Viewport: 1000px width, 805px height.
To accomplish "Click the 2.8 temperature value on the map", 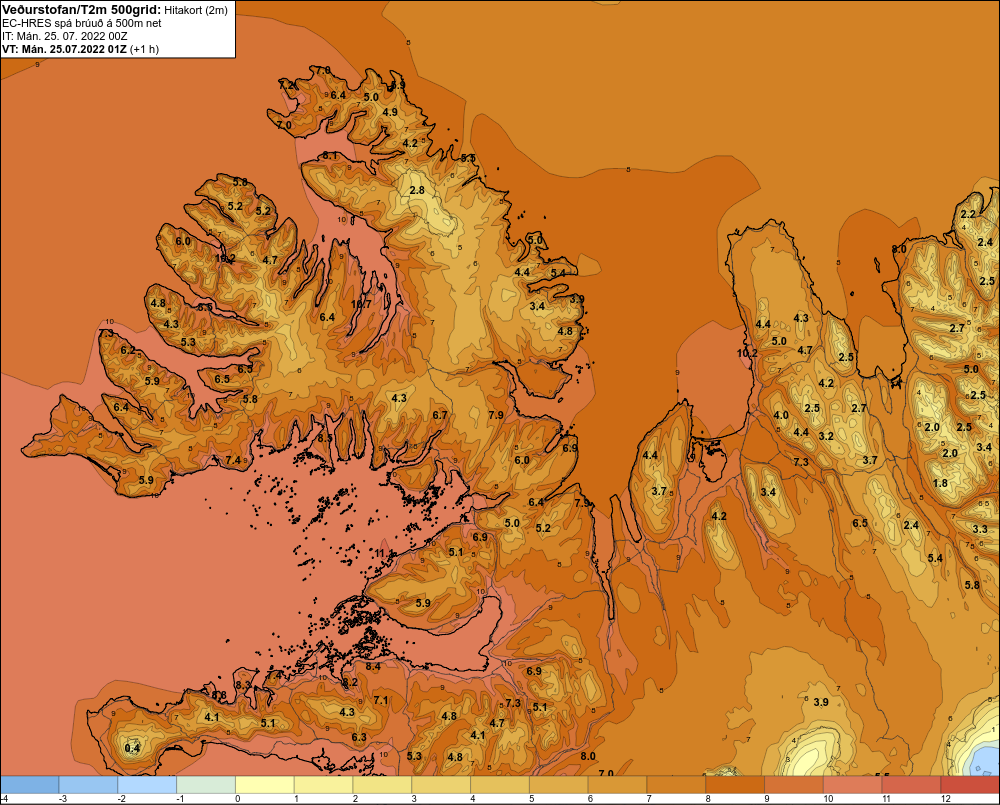I will click(x=417, y=190).
